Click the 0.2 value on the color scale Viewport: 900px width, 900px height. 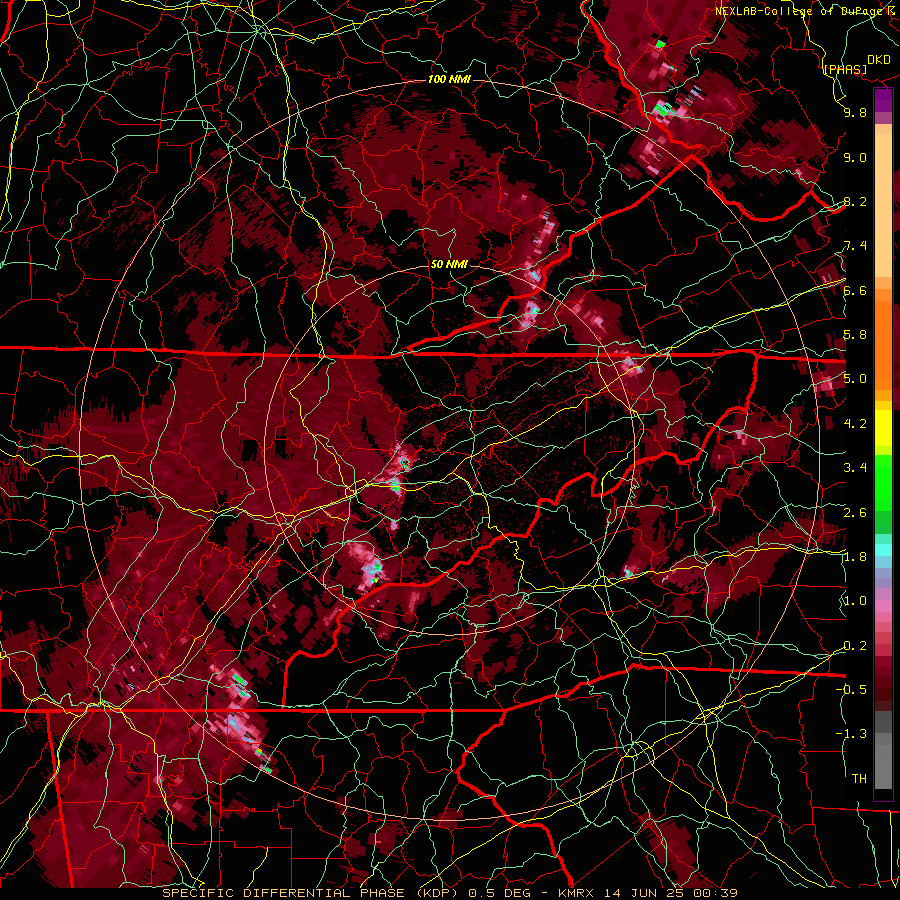(855, 646)
